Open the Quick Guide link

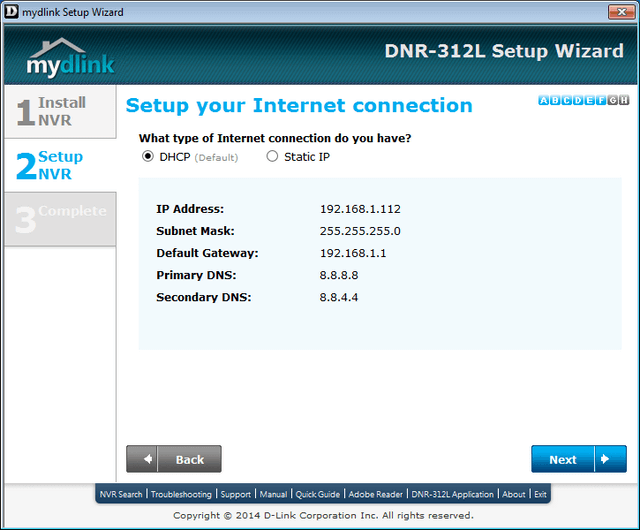coord(318,494)
